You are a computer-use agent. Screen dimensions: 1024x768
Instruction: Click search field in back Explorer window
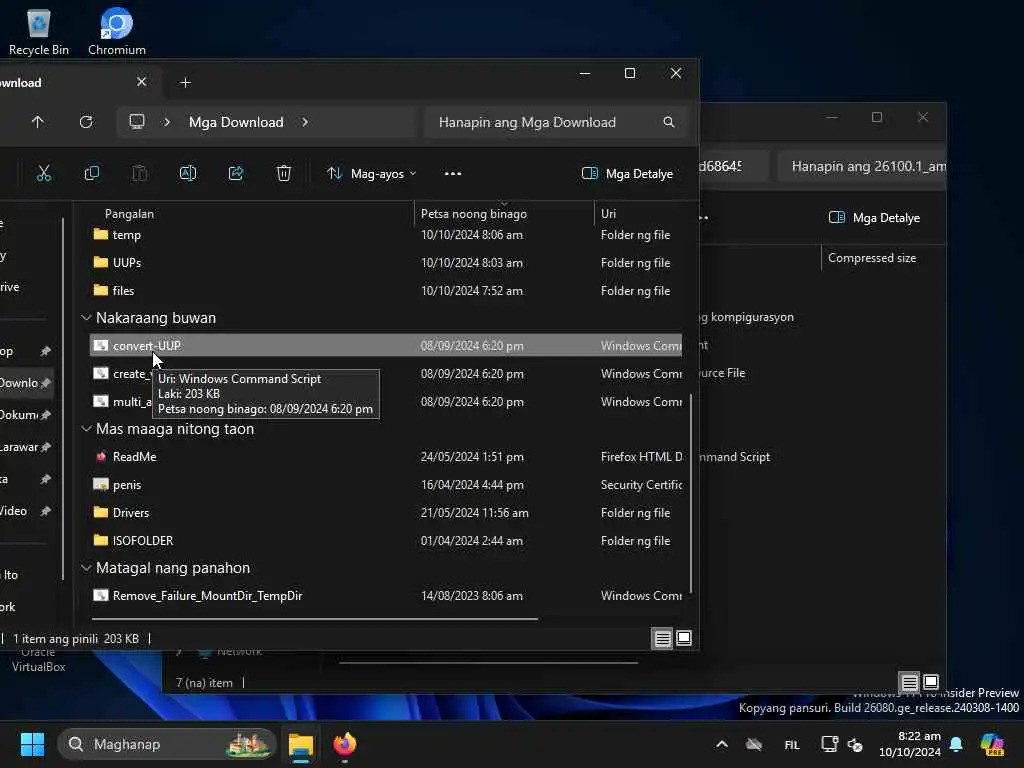pyautogui.click(x=861, y=167)
